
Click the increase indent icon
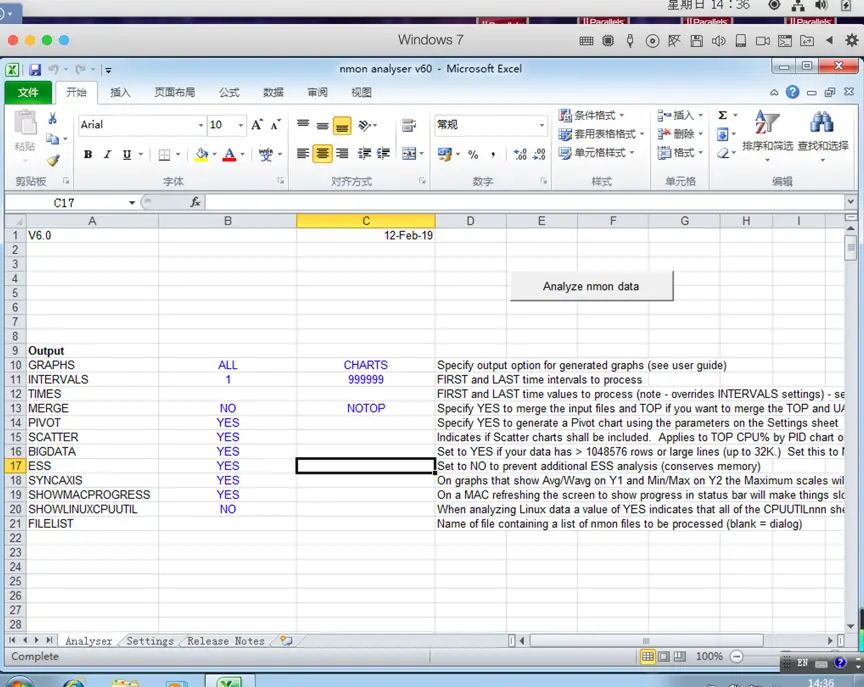click(x=384, y=154)
